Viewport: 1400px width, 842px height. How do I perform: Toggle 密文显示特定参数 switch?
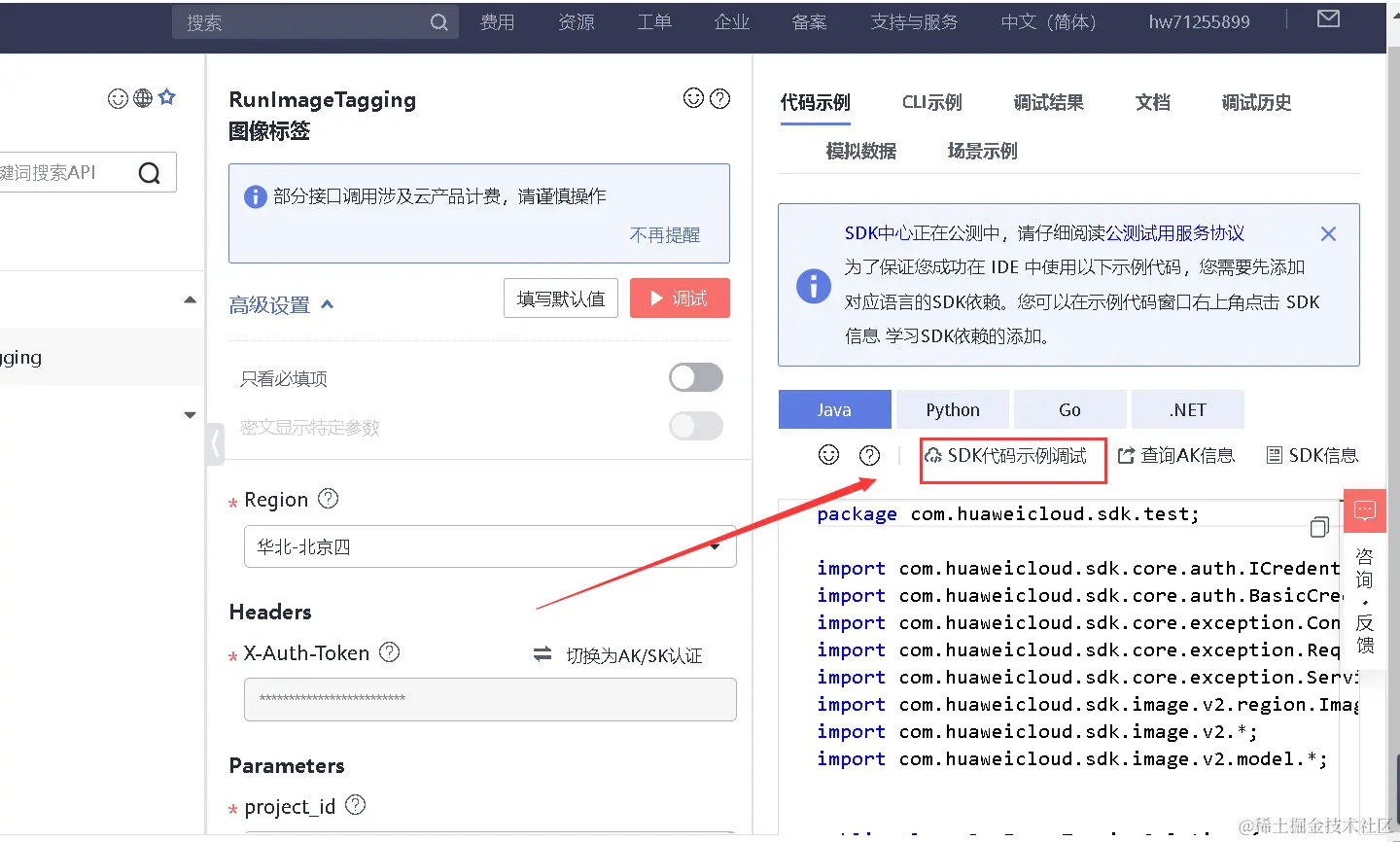click(696, 426)
